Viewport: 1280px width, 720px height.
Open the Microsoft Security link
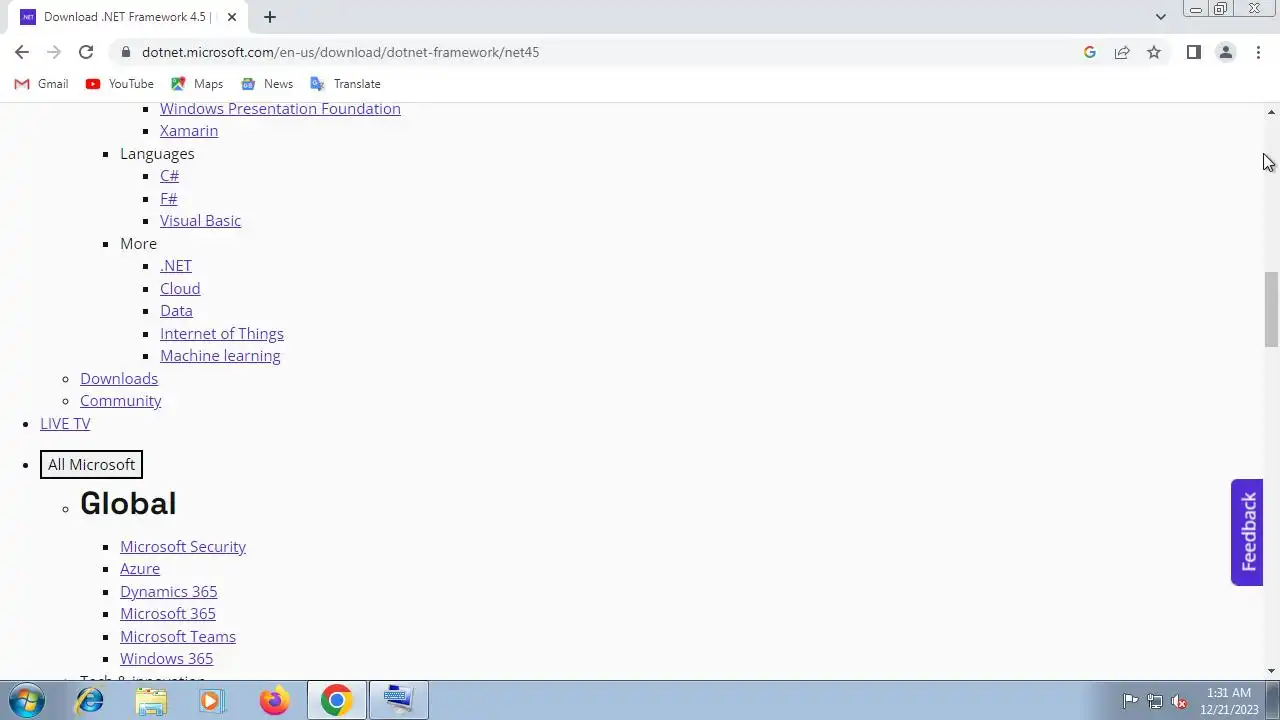183,546
